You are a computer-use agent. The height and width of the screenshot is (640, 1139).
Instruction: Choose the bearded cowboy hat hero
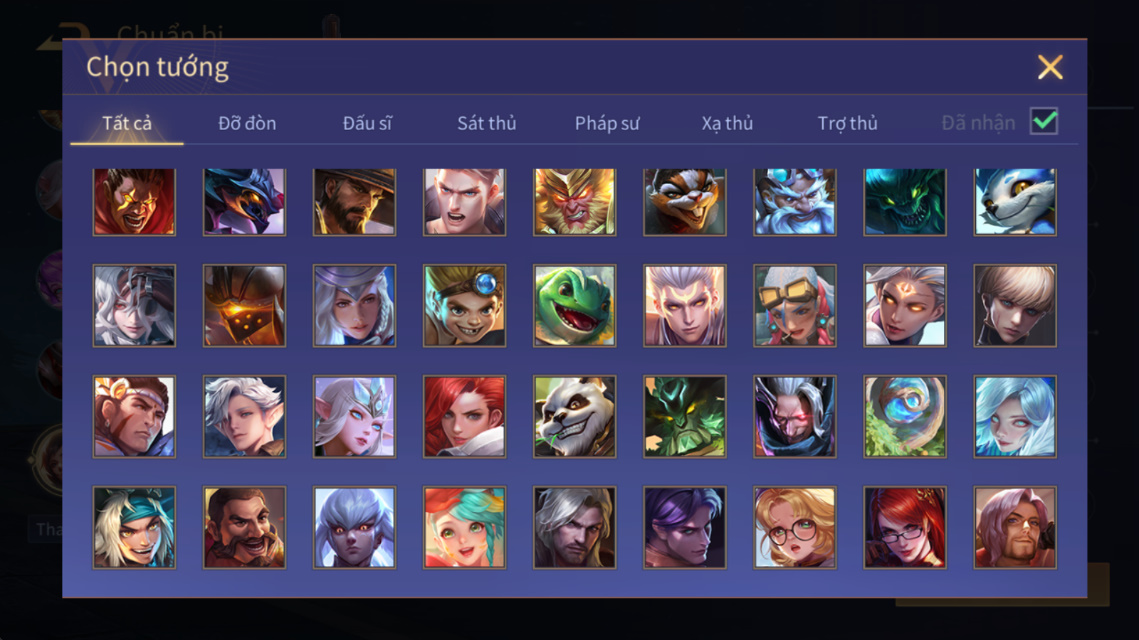pos(354,201)
